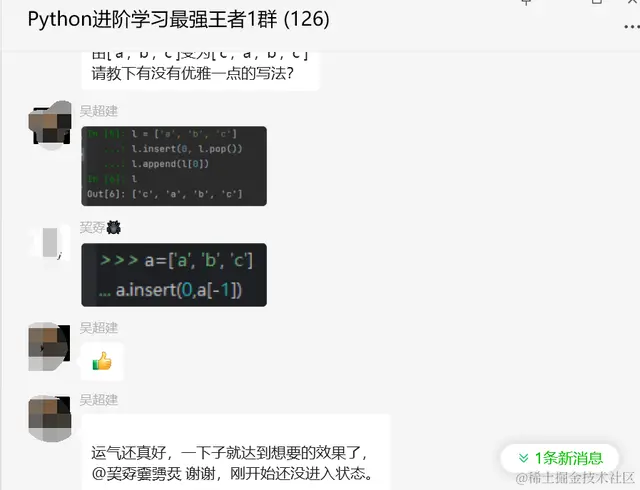Click the double-chevron new message arrow
This screenshot has width=640, height=490.
[523, 458]
